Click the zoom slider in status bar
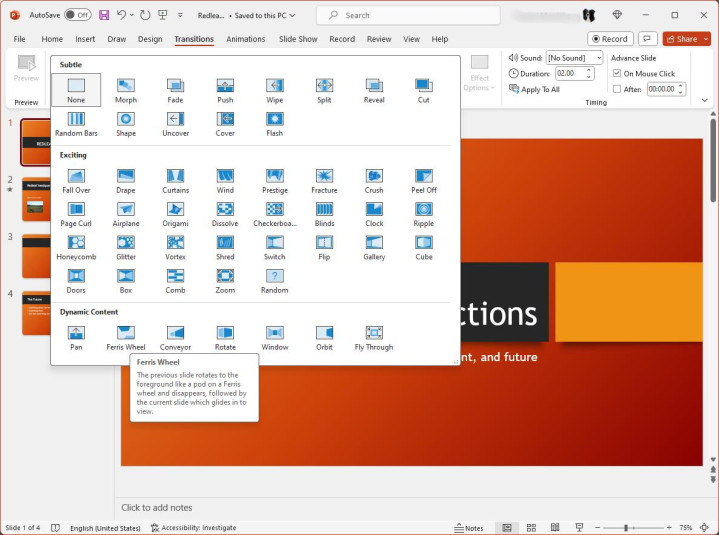 click(626, 527)
